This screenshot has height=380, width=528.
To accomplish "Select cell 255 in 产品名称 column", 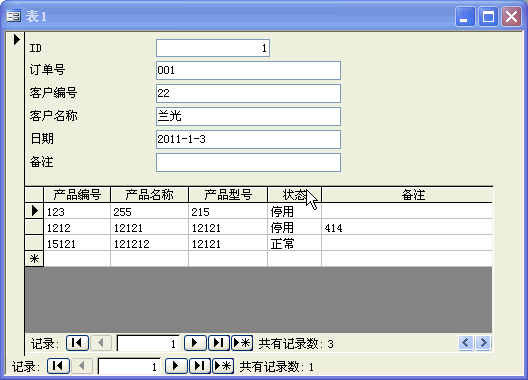I will coord(150,212).
